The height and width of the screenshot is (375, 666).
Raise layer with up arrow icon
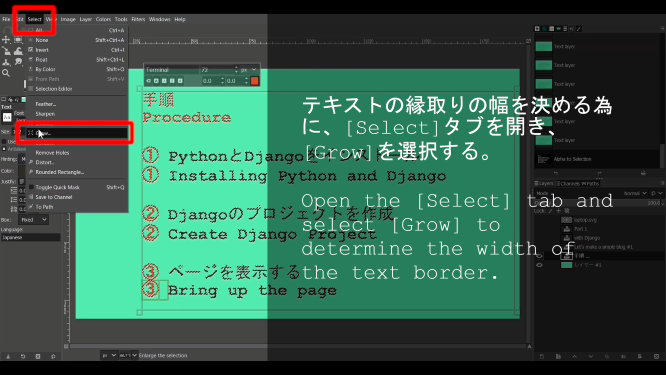click(x=574, y=356)
